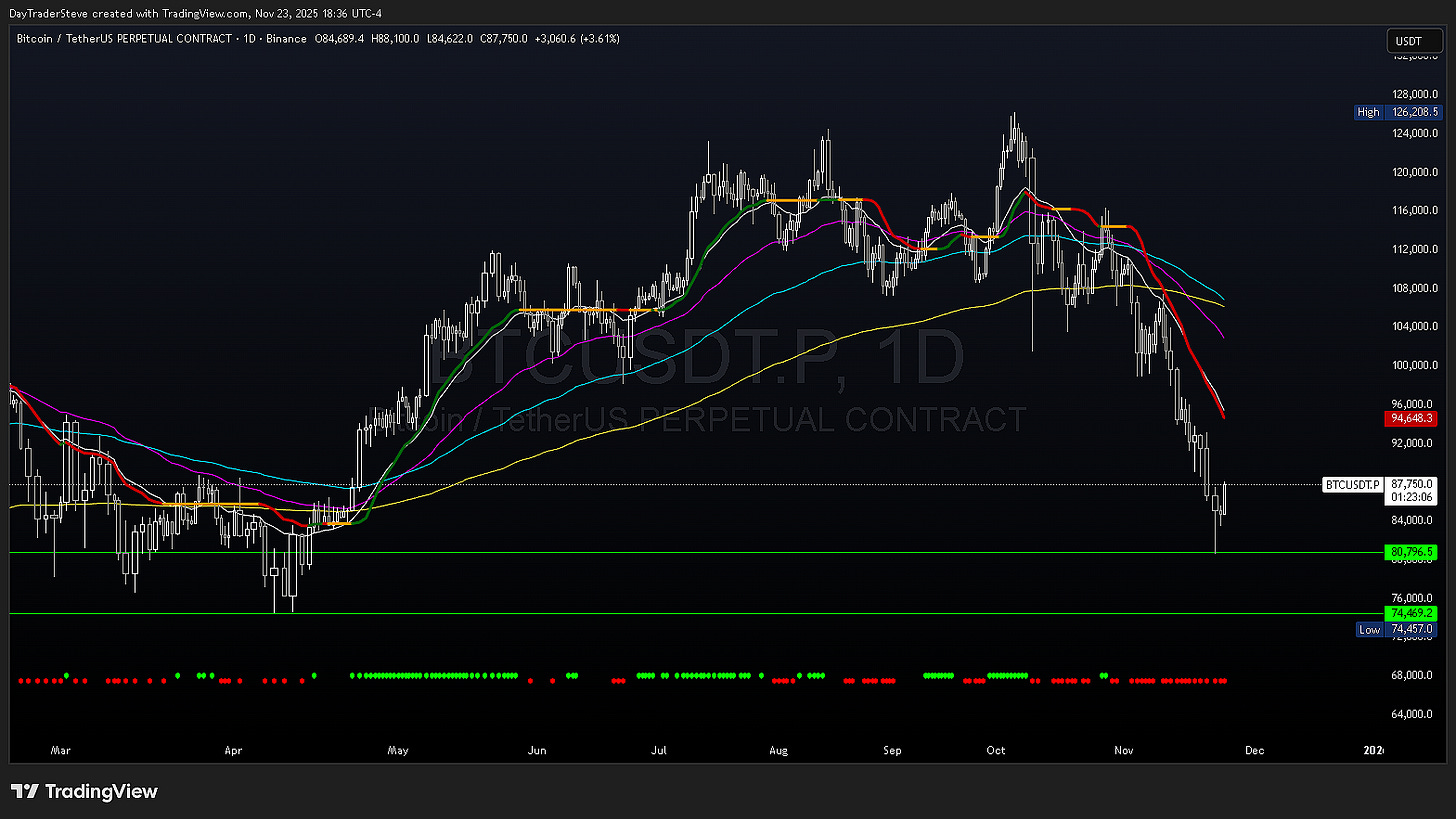Click the bar countdown timer '01:23:06'
The width and height of the screenshot is (1456, 819).
coord(1411,496)
